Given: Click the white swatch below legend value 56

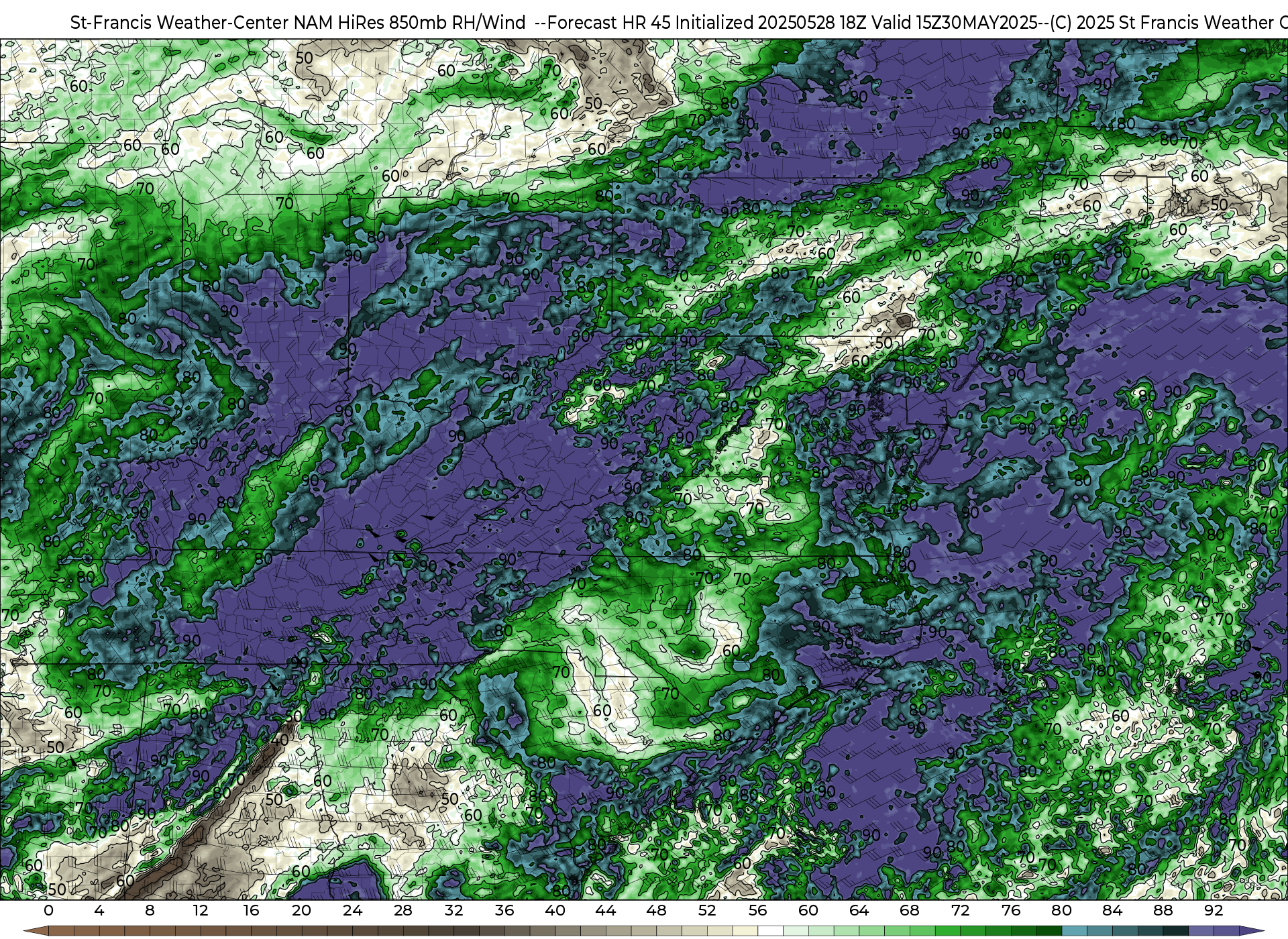Looking at the screenshot, I should (x=770, y=931).
